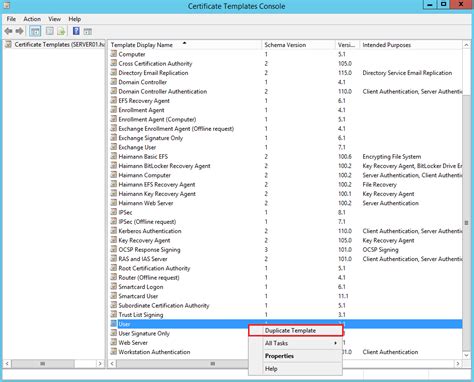
Task: Open the View menu
Action: [x=54, y=19]
